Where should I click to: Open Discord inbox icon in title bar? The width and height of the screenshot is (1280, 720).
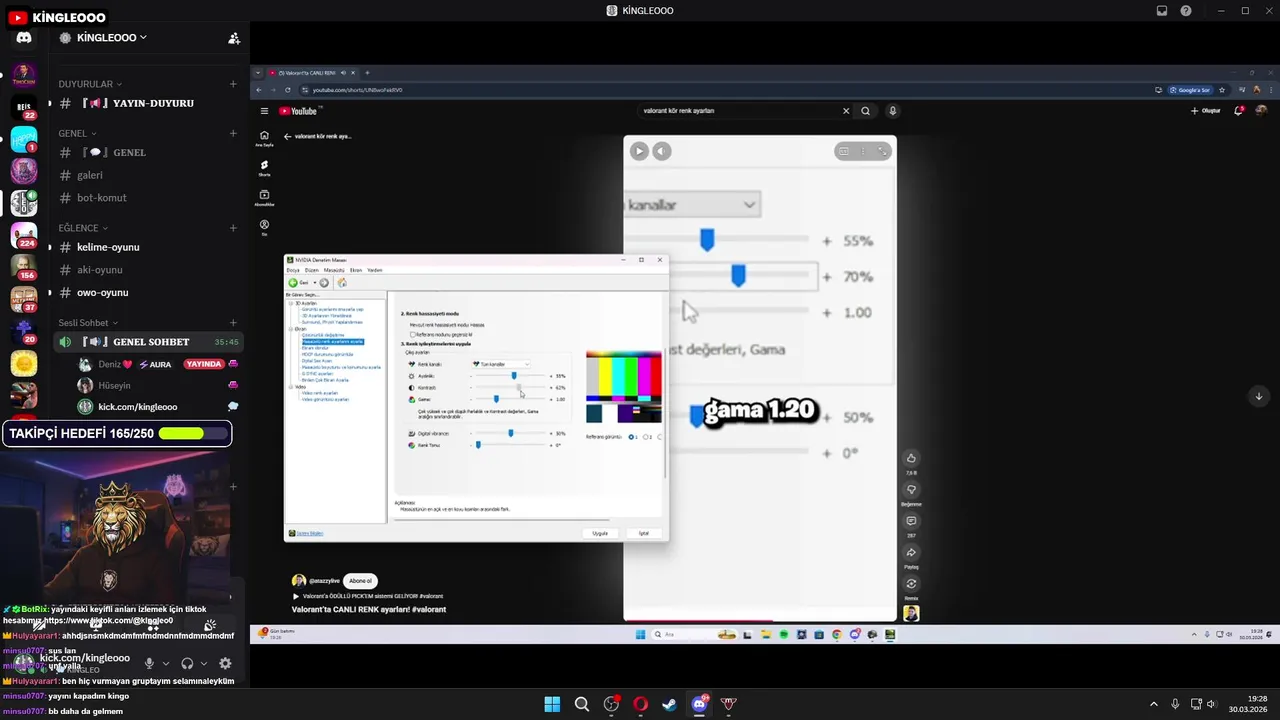point(1162,11)
